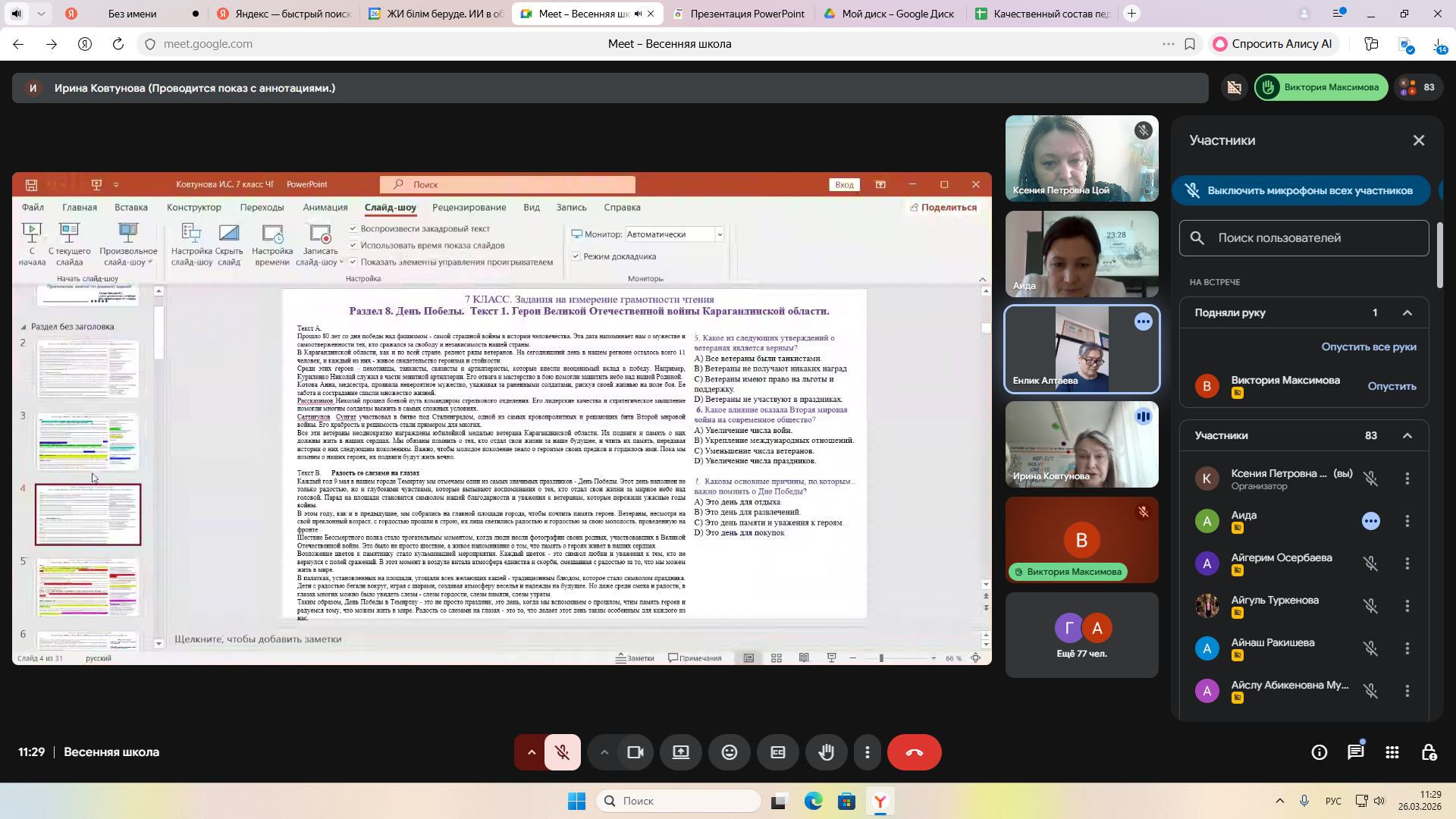Start presenting your screen
Image resolution: width=1456 pixels, height=819 pixels.
680,752
